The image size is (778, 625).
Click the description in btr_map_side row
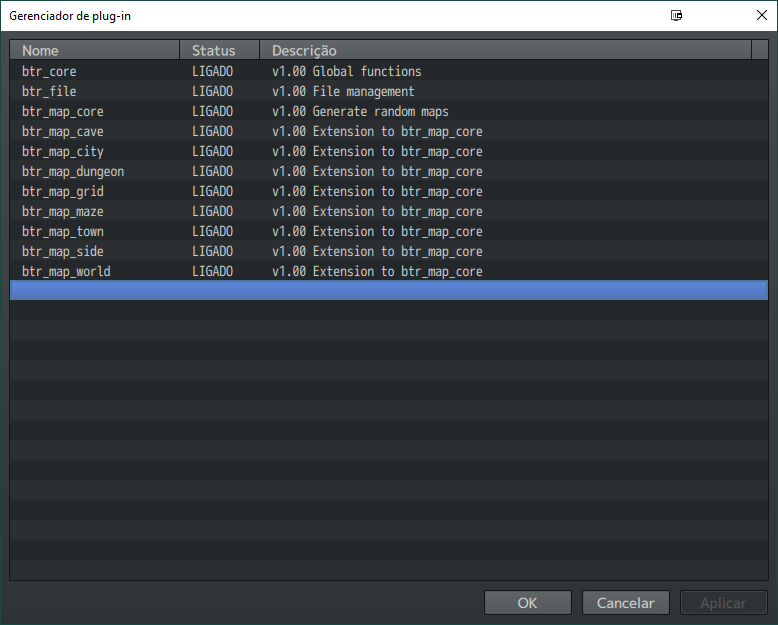pyautogui.click(x=377, y=251)
